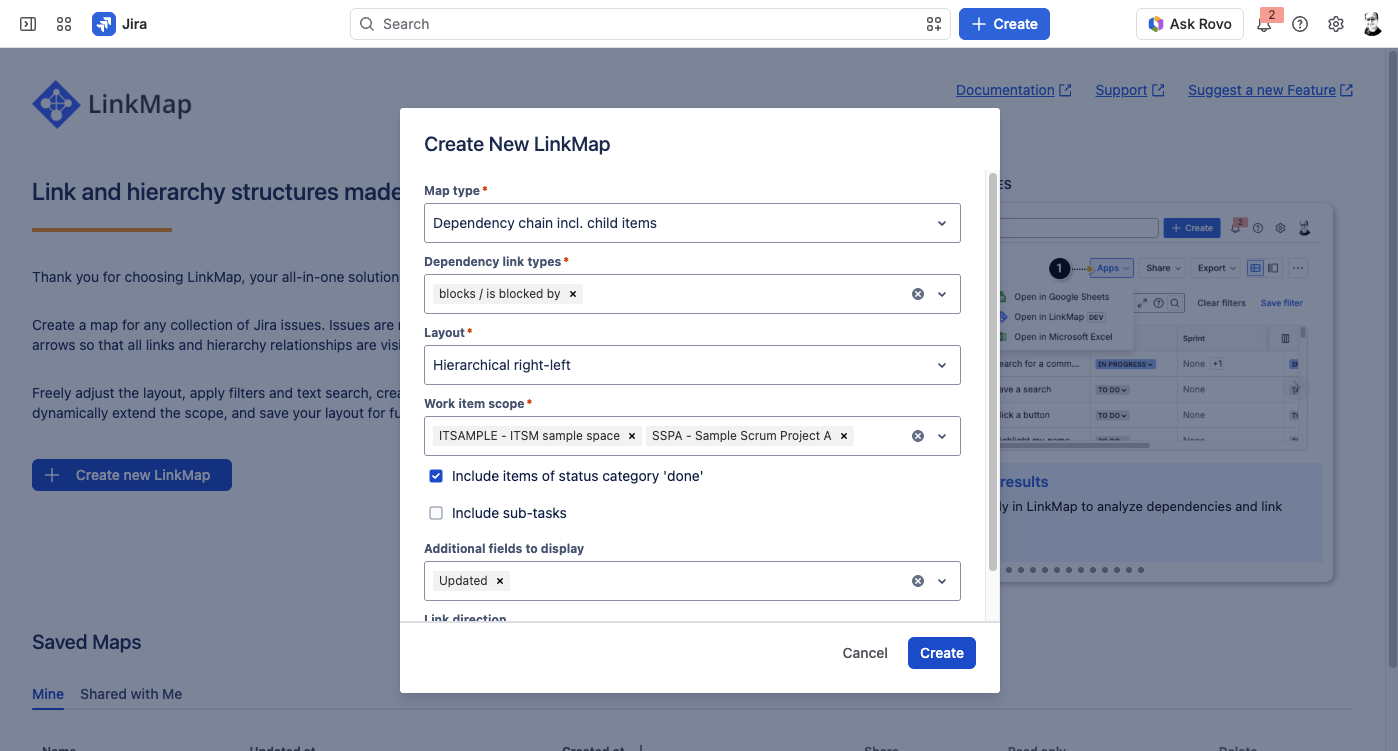Open the Map type dropdown

tap(692, 223)
